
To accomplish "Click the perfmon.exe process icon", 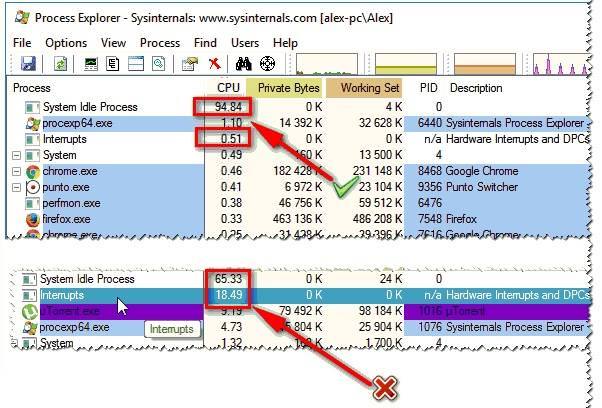I will pyautogui.click(x=32, y=203).
